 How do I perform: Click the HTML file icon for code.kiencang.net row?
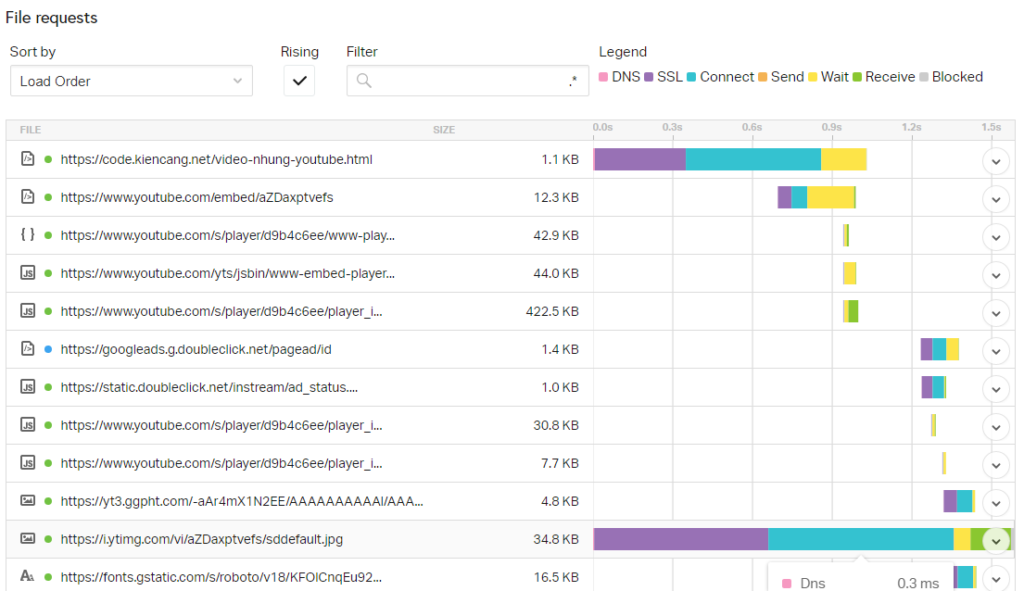[28, 159]
